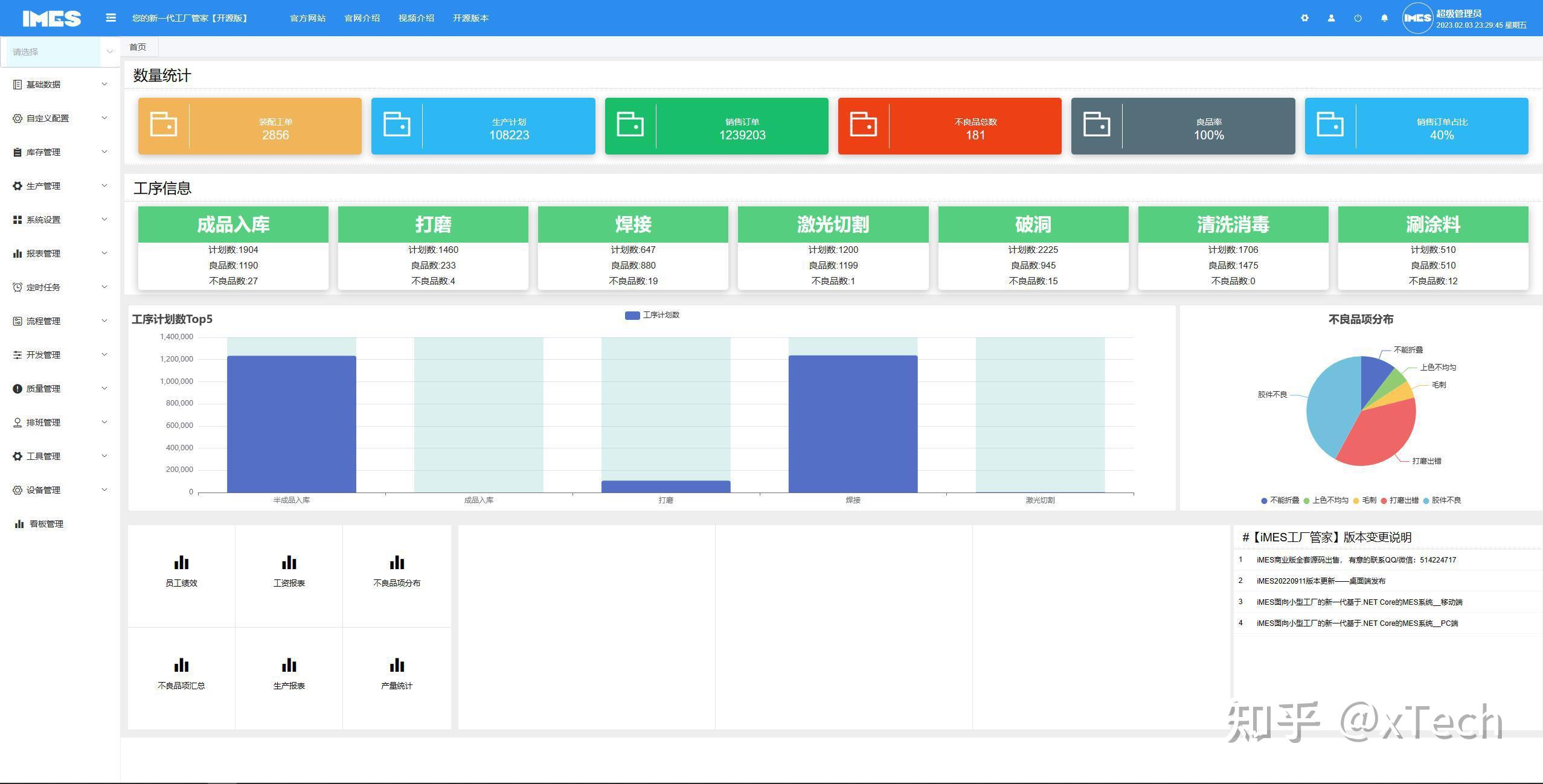Viewport: 1543px width, 784px height.
Task: Open 开源版本 in top navigation
Action: coord(470,18)
